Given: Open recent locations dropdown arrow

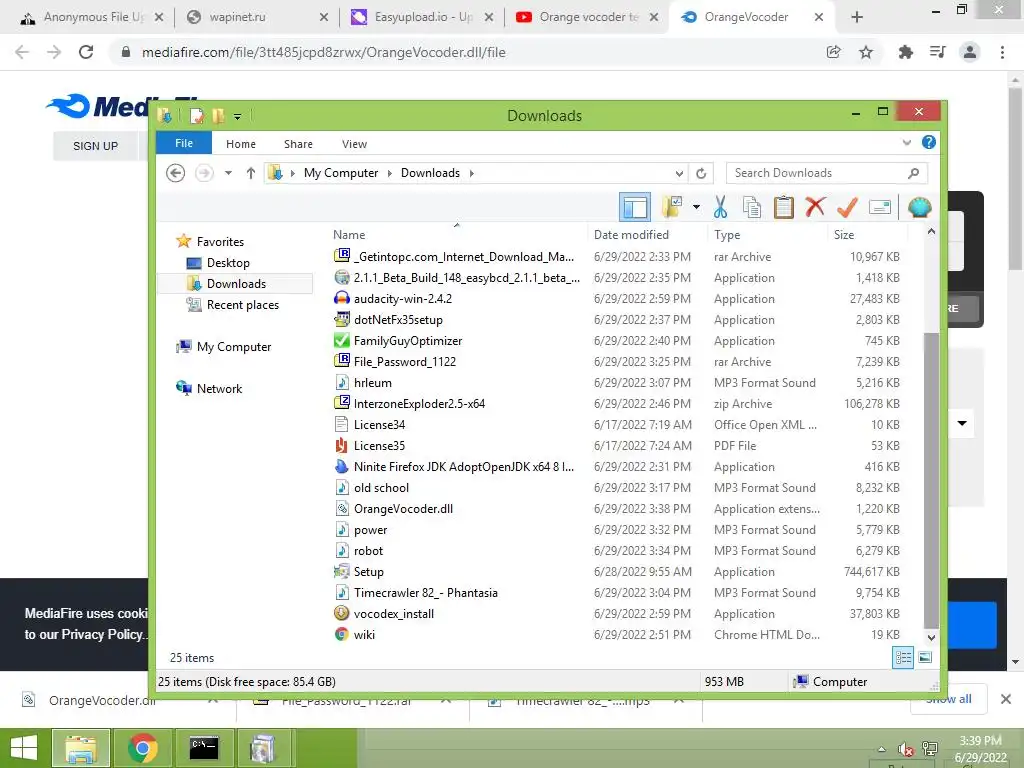Looking at the screenshot, I should pyautogui.click(x=228, y=173).
